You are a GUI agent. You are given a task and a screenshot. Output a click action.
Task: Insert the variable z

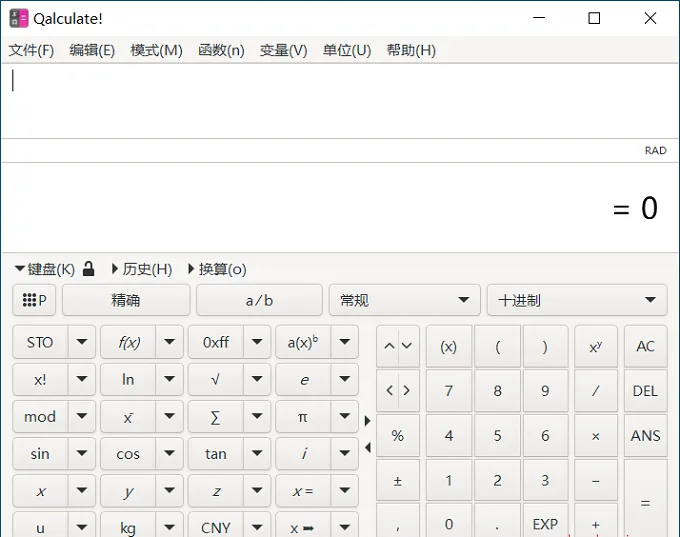point(216,491)
